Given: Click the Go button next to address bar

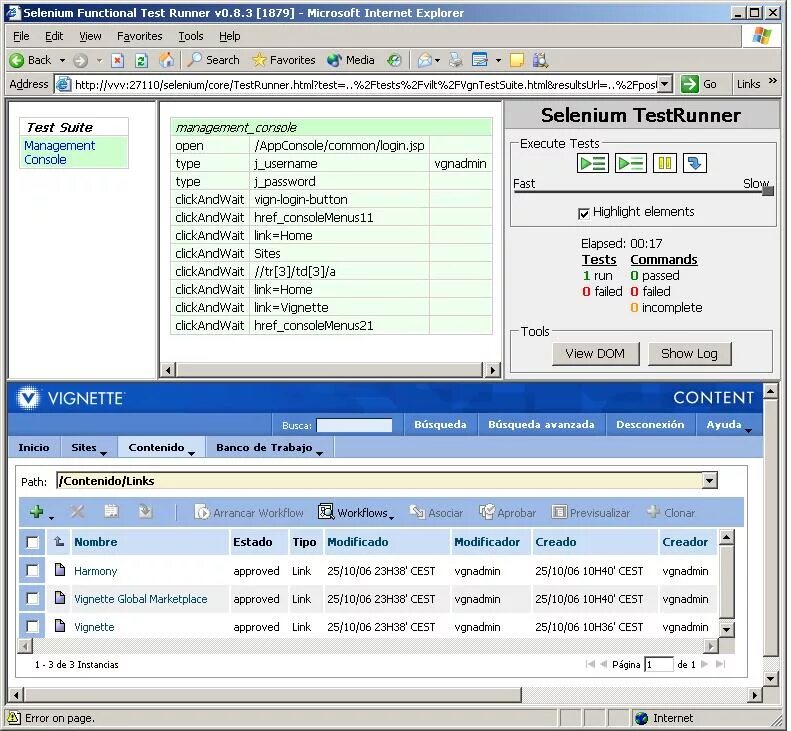Looking at the screenshot, I should 699,84.
